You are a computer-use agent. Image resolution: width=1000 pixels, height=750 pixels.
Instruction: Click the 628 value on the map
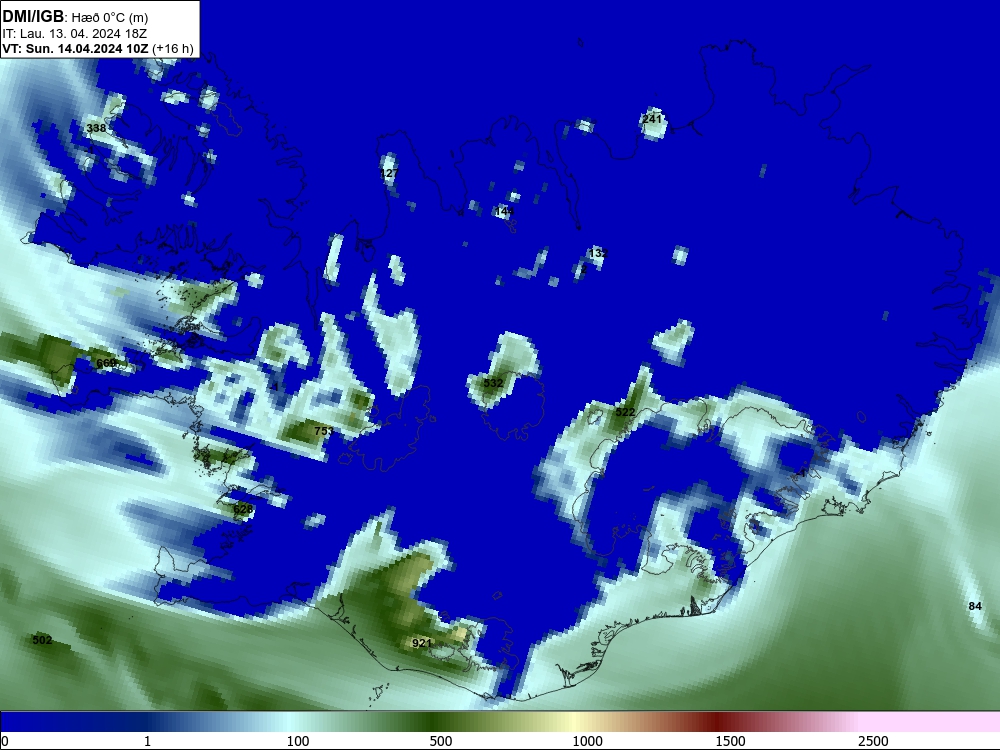[x=243, y=509]
